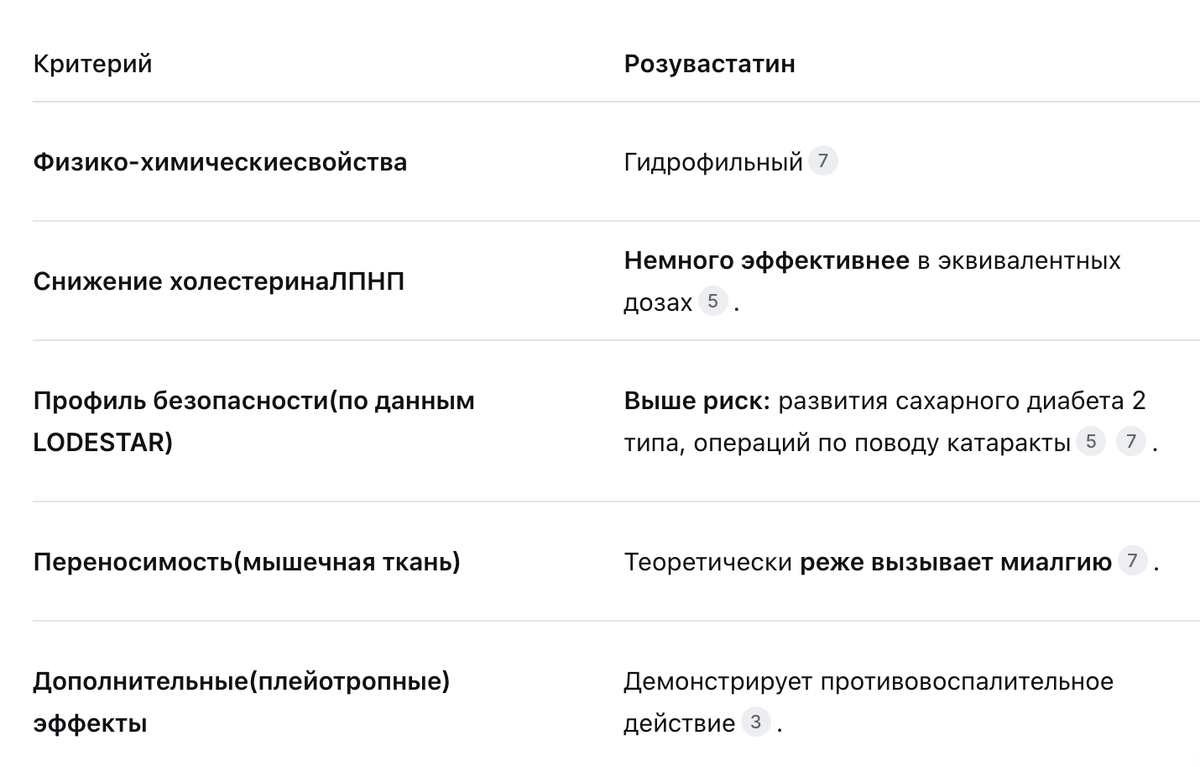
Task: Click the word Теоретически
Action: point(708,562)
